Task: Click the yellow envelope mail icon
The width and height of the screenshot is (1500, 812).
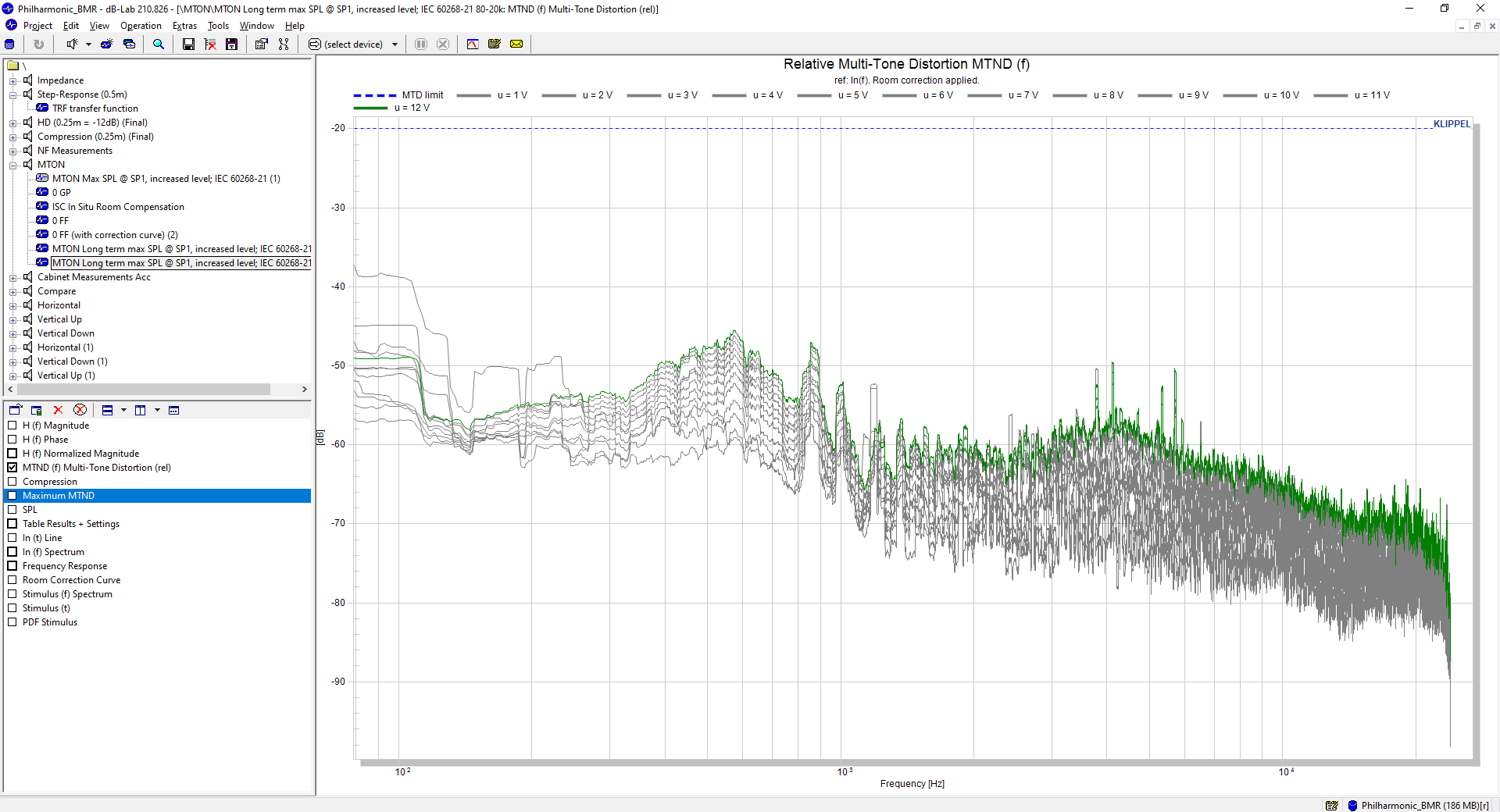Action: coord(516,45)
